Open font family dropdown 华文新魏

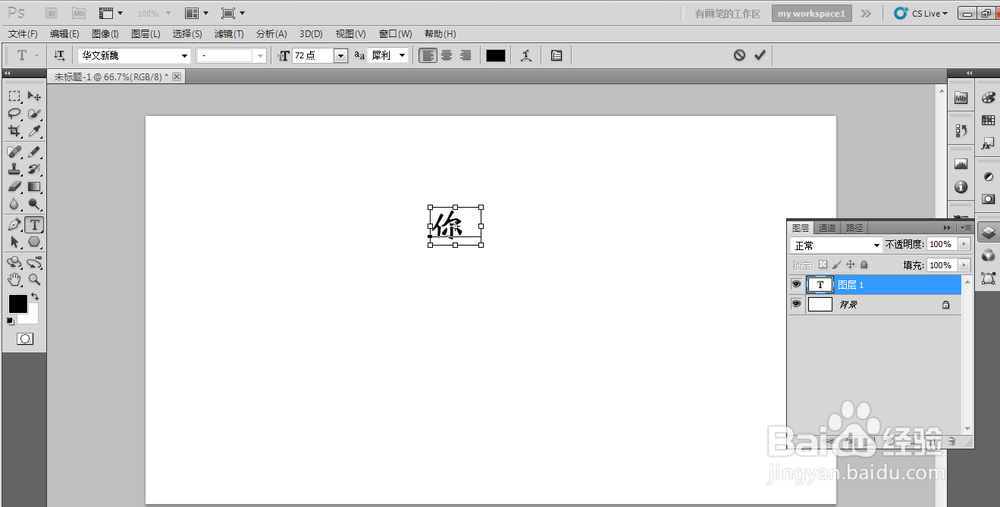pyautogui.click(x=135, y=55)
